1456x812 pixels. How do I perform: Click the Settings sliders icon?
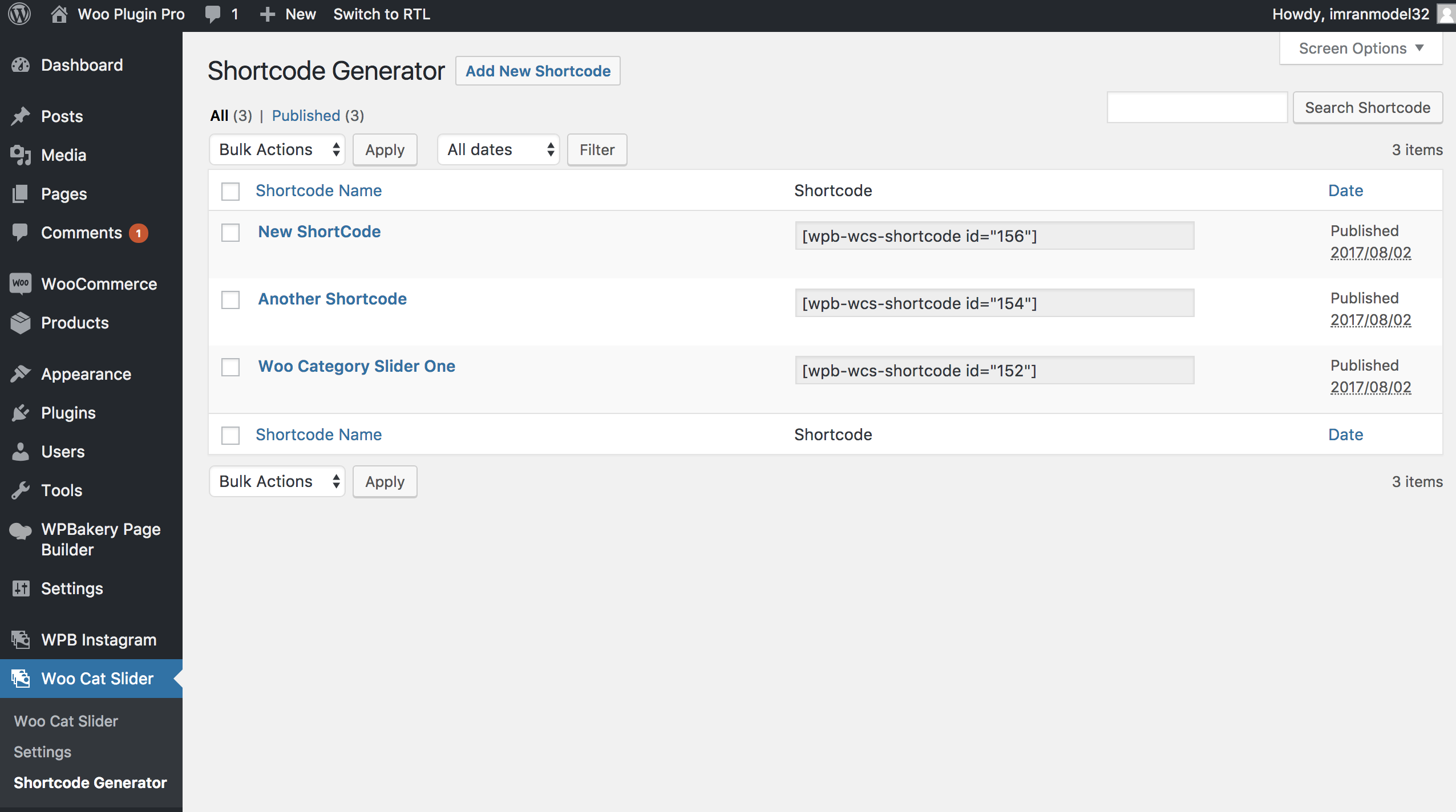click(21, 588)
